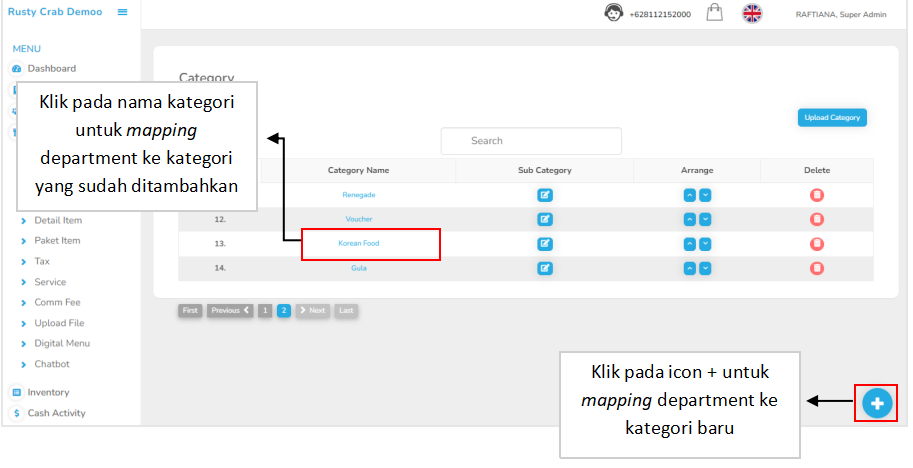Expand the Inventory menu
This screenshot has height=468, width=913.
[x=48, y=392]
